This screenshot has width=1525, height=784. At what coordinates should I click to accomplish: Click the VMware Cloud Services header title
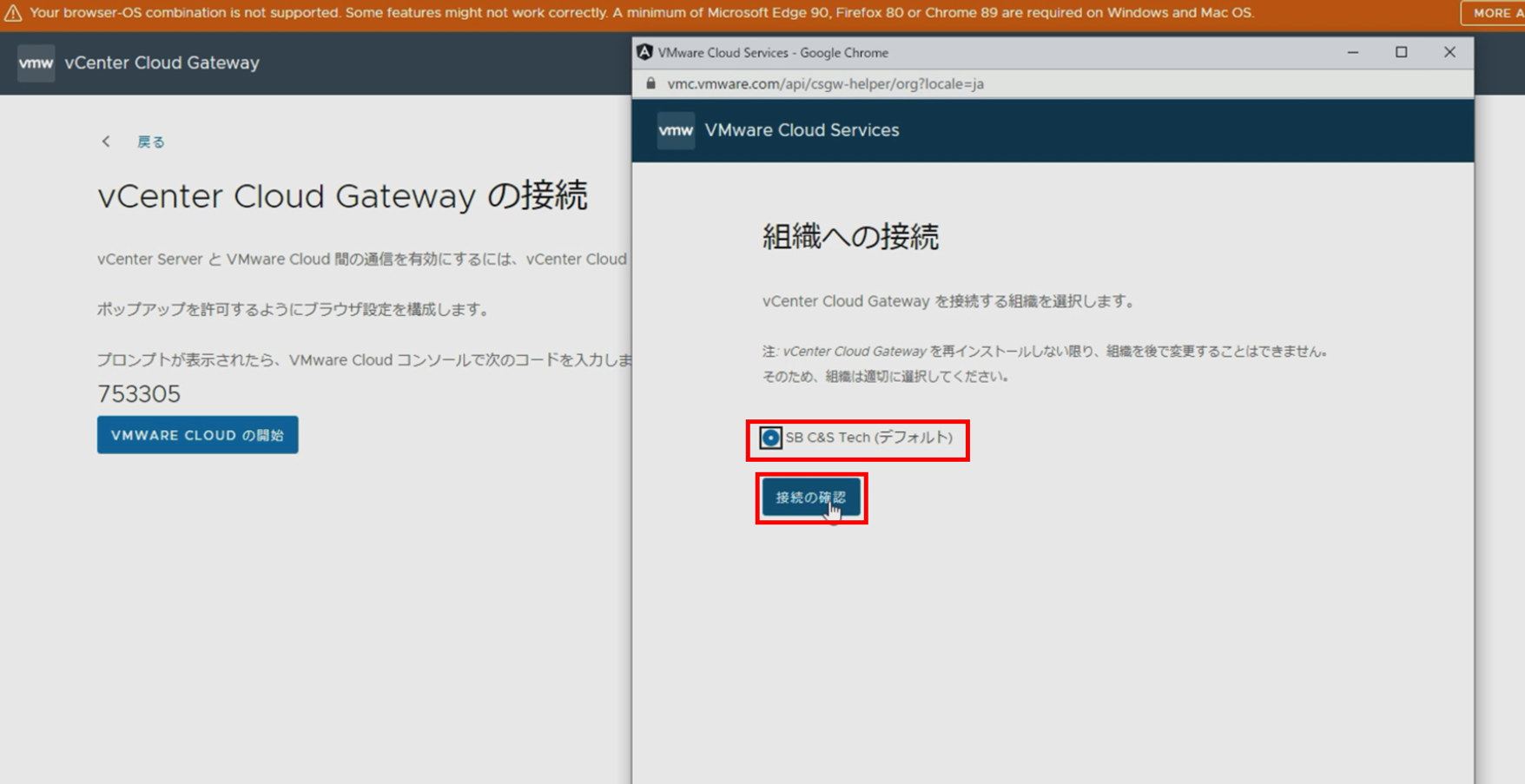coord(802,130)
